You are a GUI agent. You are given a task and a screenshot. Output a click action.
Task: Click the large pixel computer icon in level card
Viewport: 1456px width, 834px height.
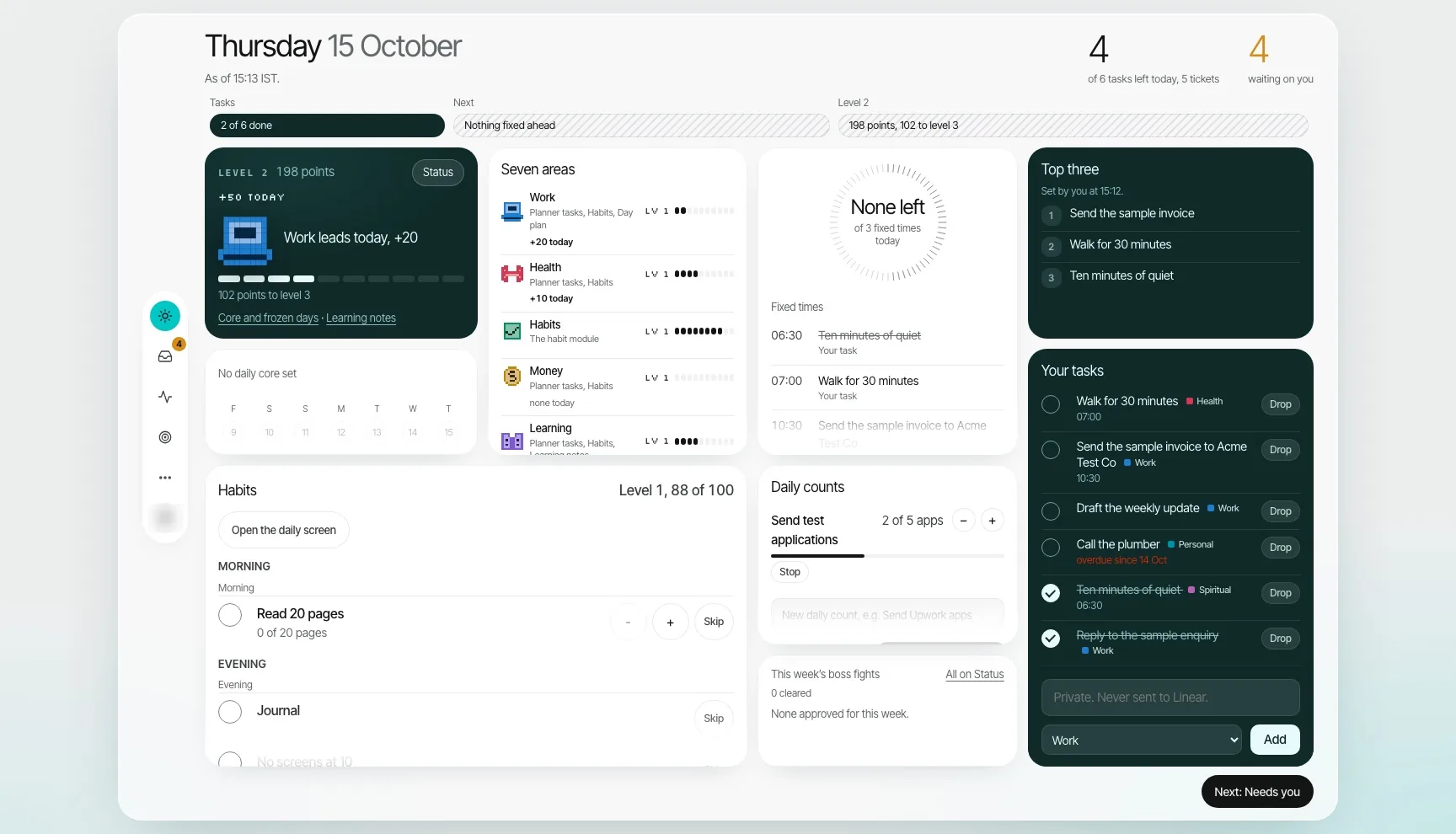[245, 240]
